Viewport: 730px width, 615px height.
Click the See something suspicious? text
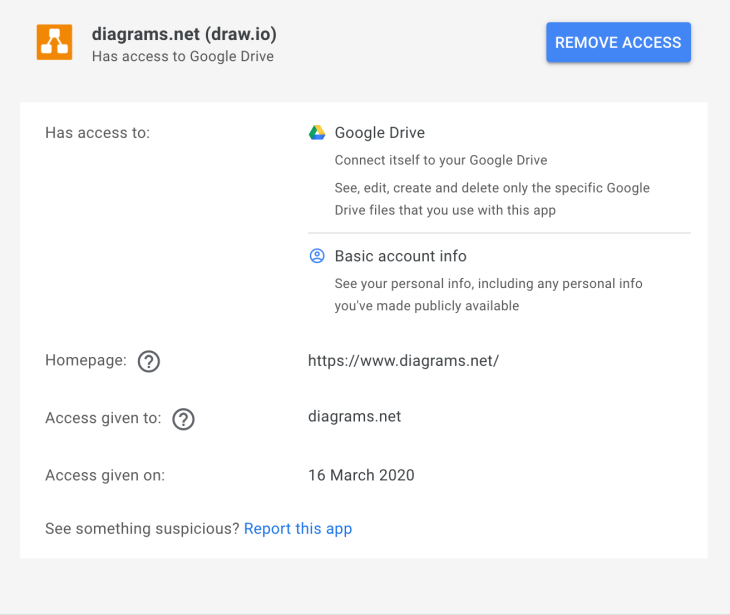point(142,529)
